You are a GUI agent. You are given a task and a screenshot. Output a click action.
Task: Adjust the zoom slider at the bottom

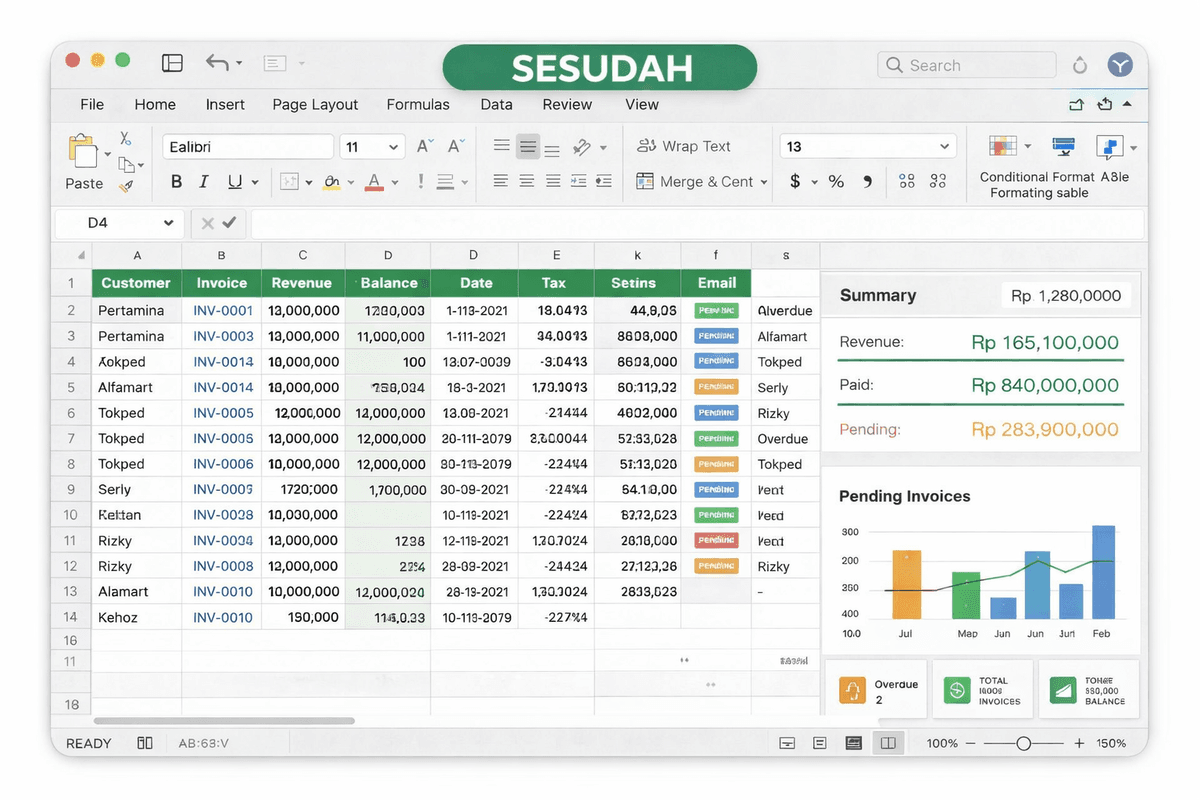click(1024, 743)
